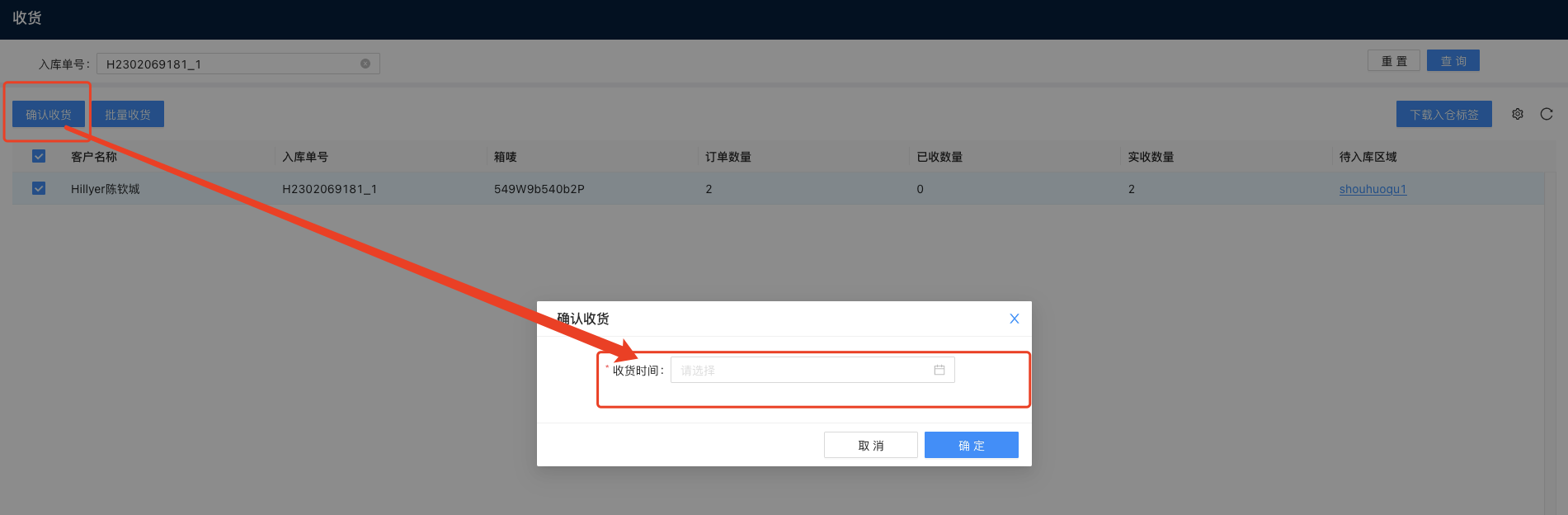
Task: Confirm receipt with 确定 button
Action: (971, 445)
